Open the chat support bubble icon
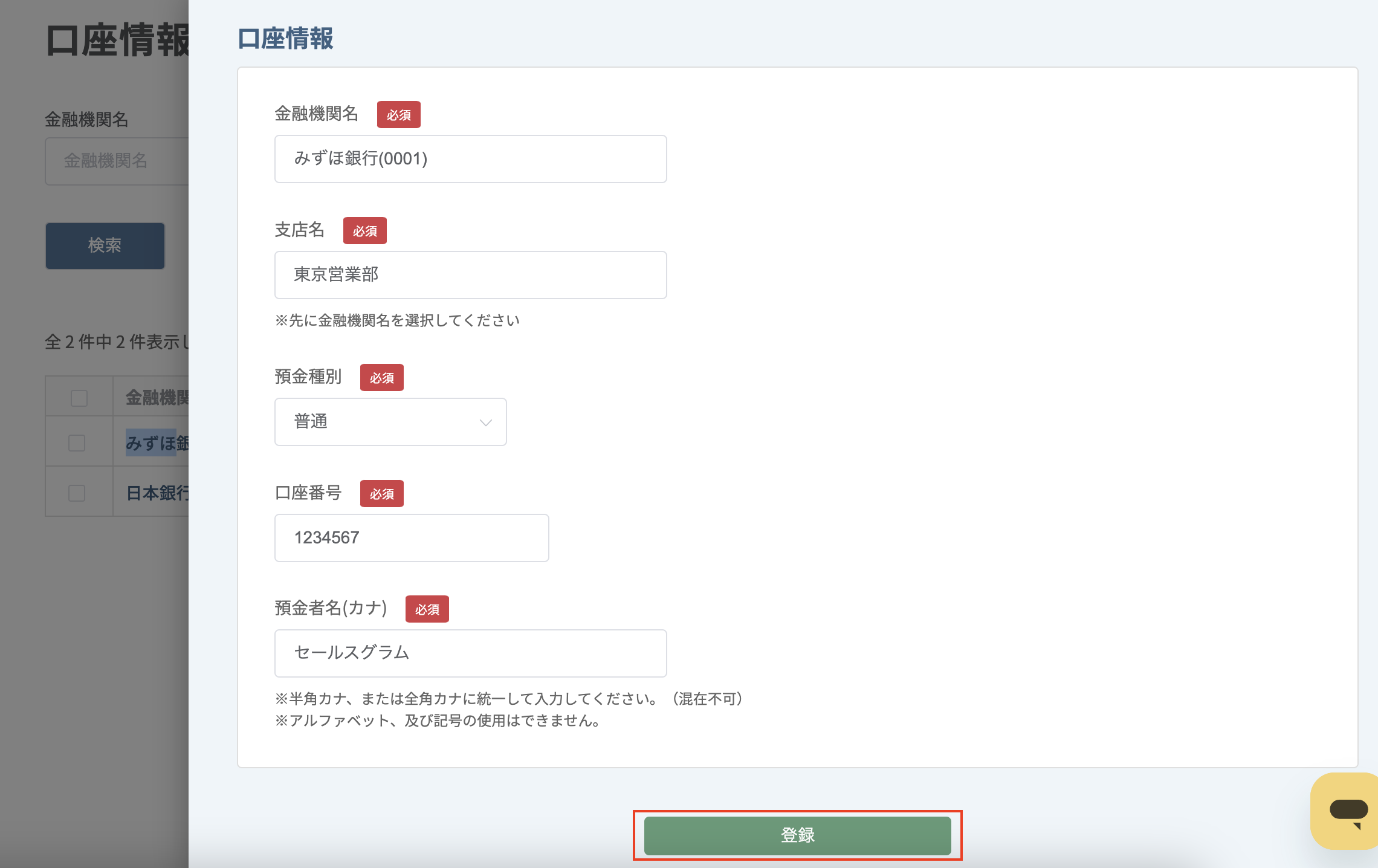Image resolution: width=1378 pixels, height=868 pixels. pos(1347,811)
